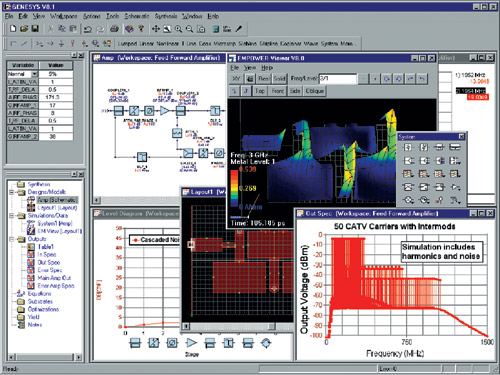This screenshot has width=500, height=375.
Task: Click the Print icon in main toolbar
Action: tap(114, 29)
